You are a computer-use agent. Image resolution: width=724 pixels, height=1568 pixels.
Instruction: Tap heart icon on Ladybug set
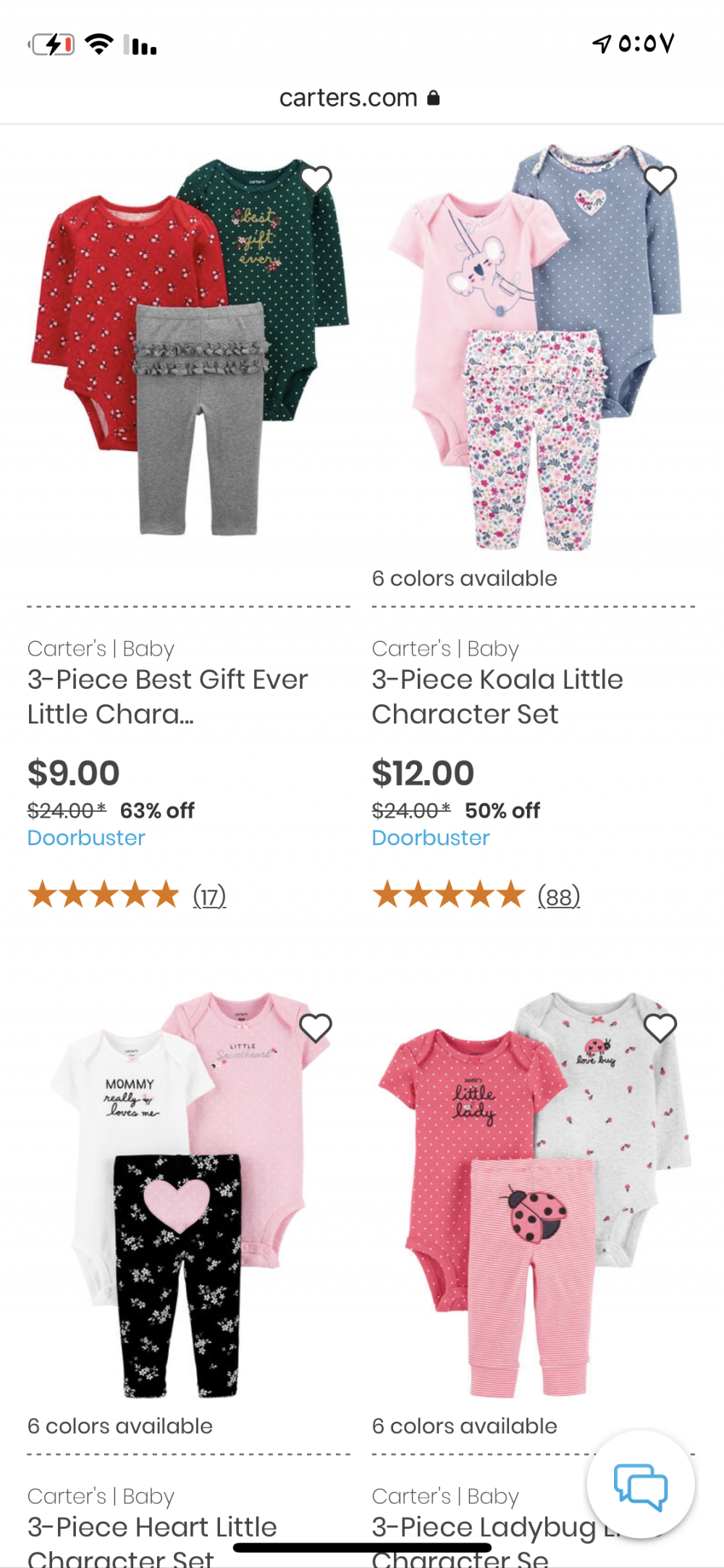[660, 1028]
